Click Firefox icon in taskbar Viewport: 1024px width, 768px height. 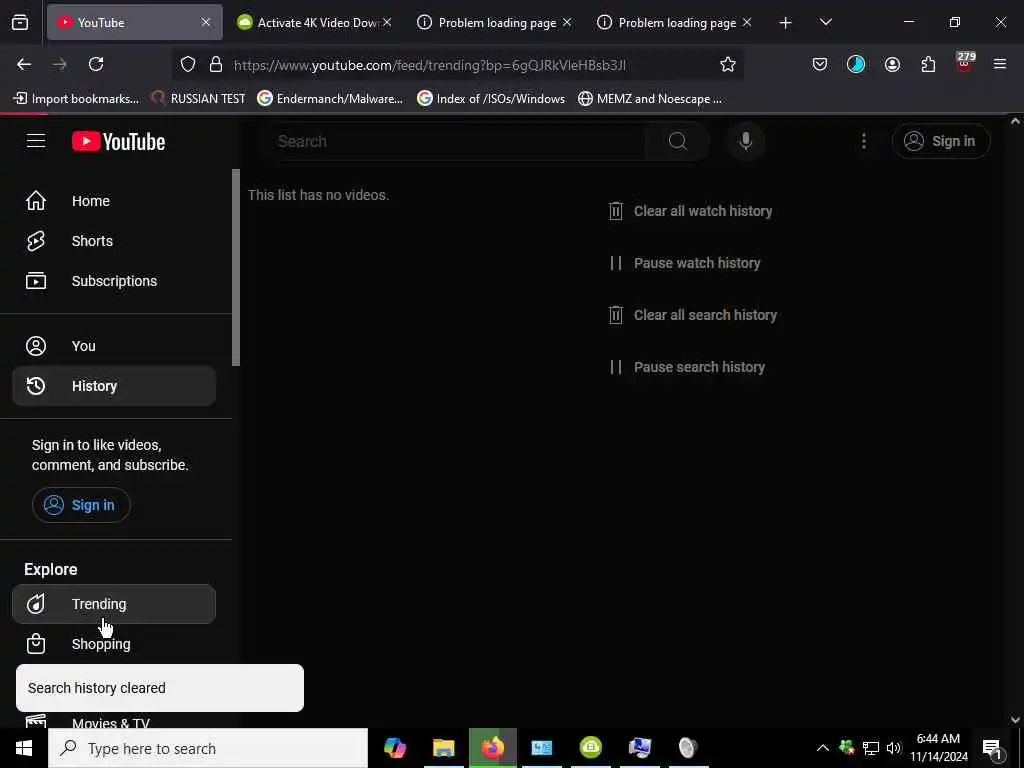click(493, 748)
